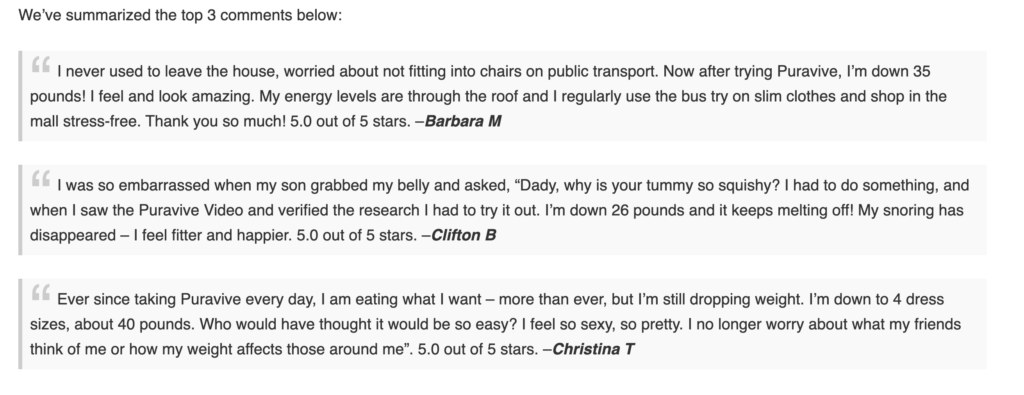Select the 5.0 star rating in Clifton's review
The width and height of the screenshot is (1024, 395).
coord(357,236)
